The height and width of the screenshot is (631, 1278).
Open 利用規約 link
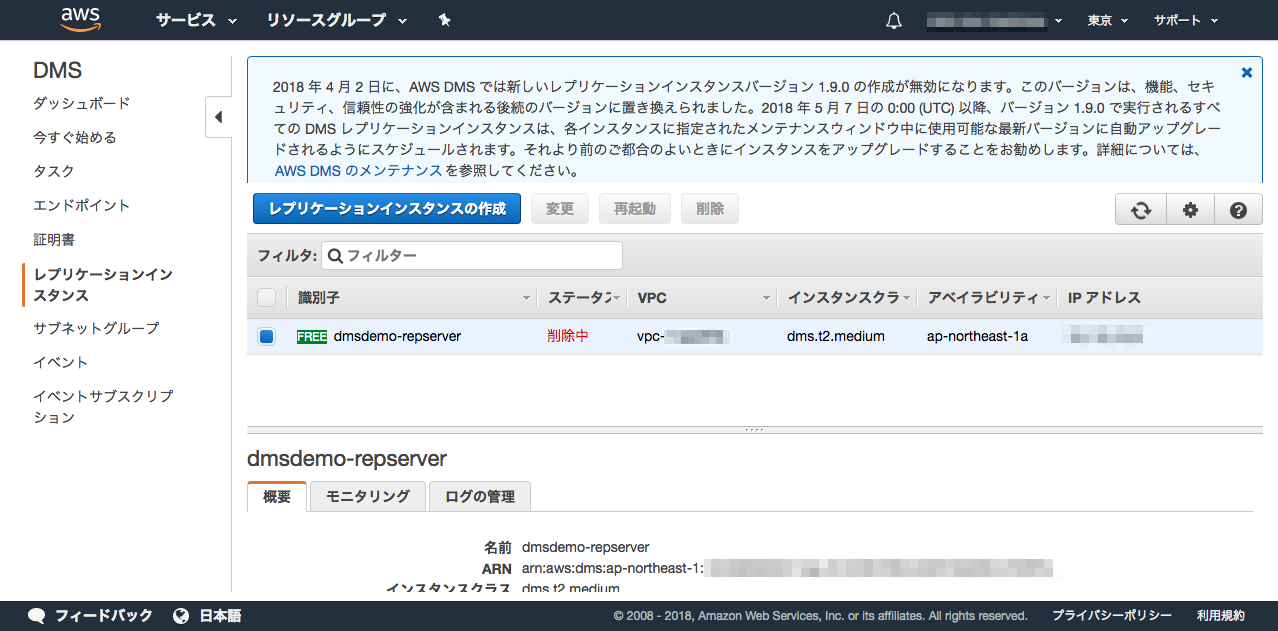pyautogui.click(x=1221, y=615)
